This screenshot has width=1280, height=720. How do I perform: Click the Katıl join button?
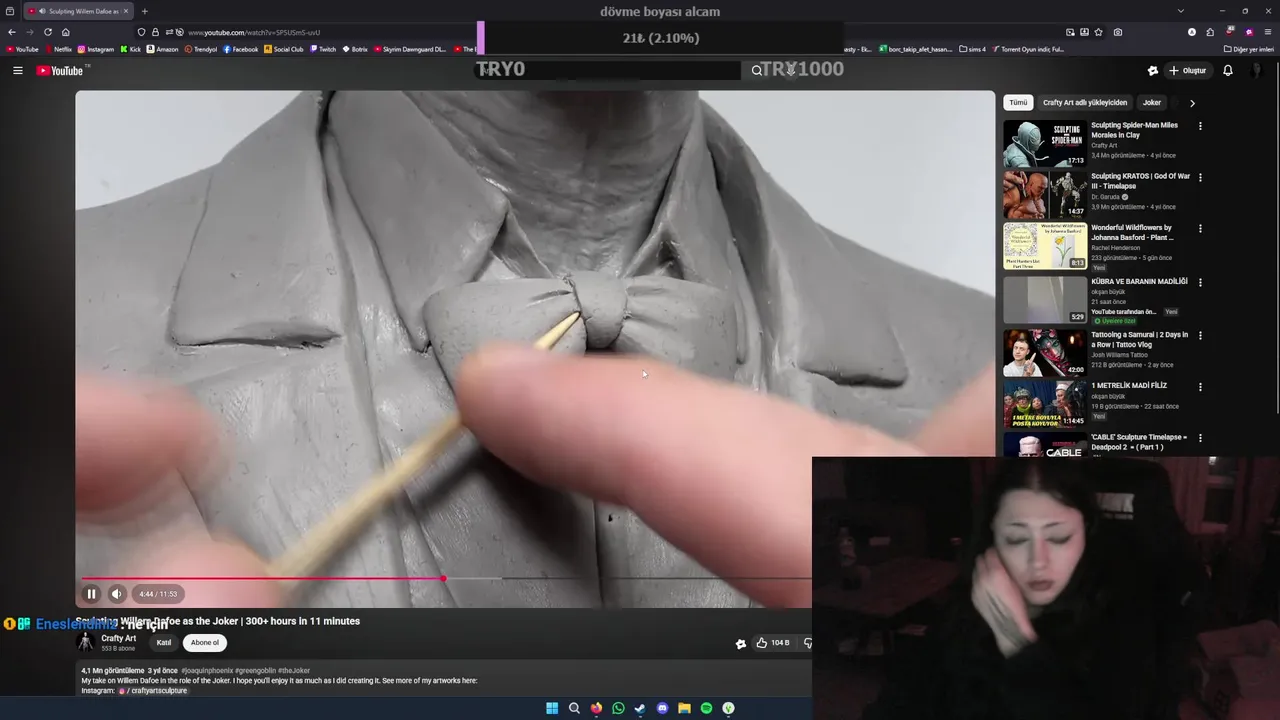[x=164, y=643]
